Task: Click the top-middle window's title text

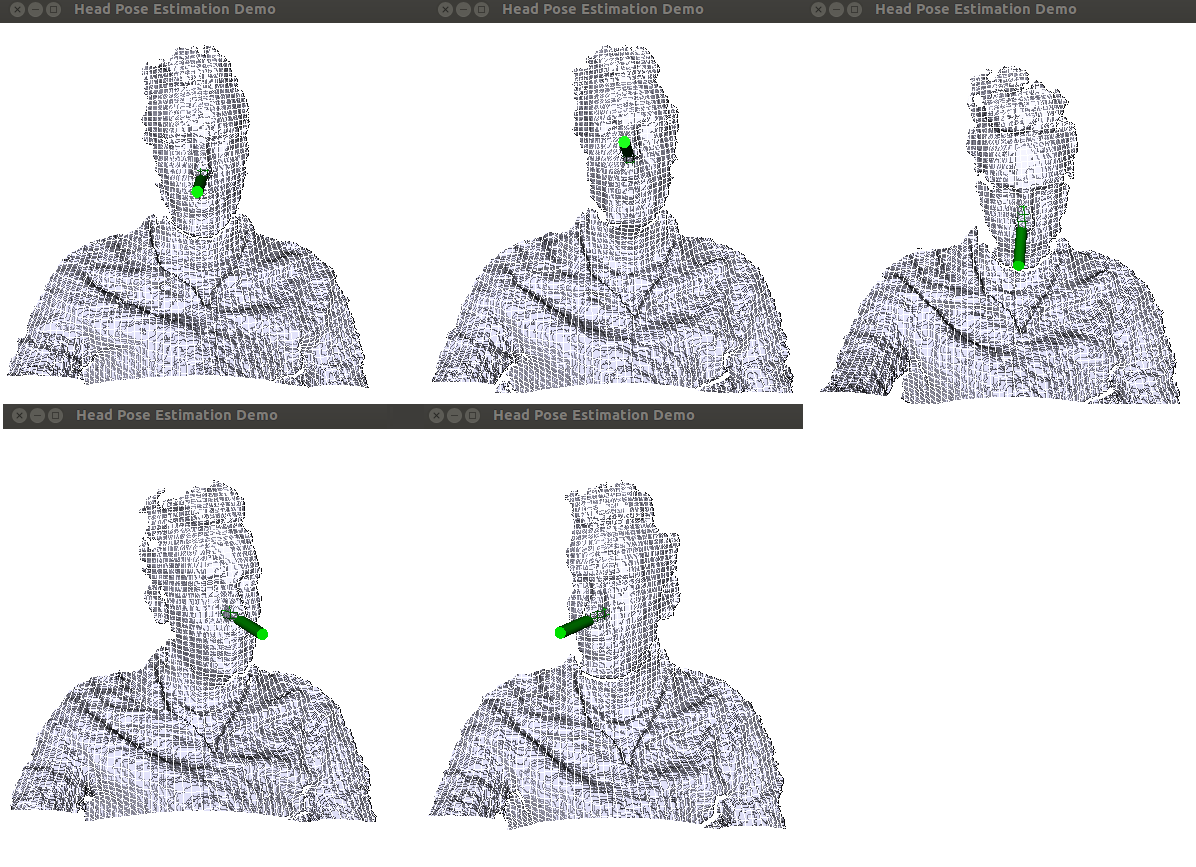Action: point(603,9)
